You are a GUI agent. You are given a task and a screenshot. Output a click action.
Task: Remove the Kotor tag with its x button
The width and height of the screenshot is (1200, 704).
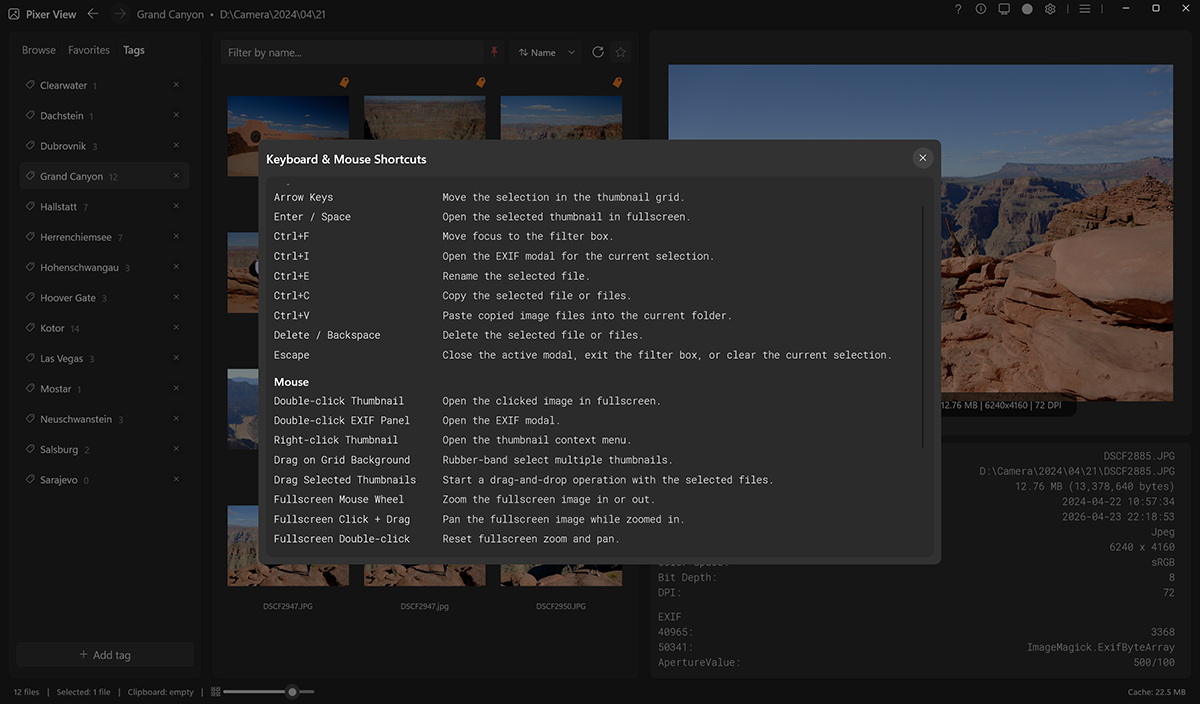[x=176, y=328]
